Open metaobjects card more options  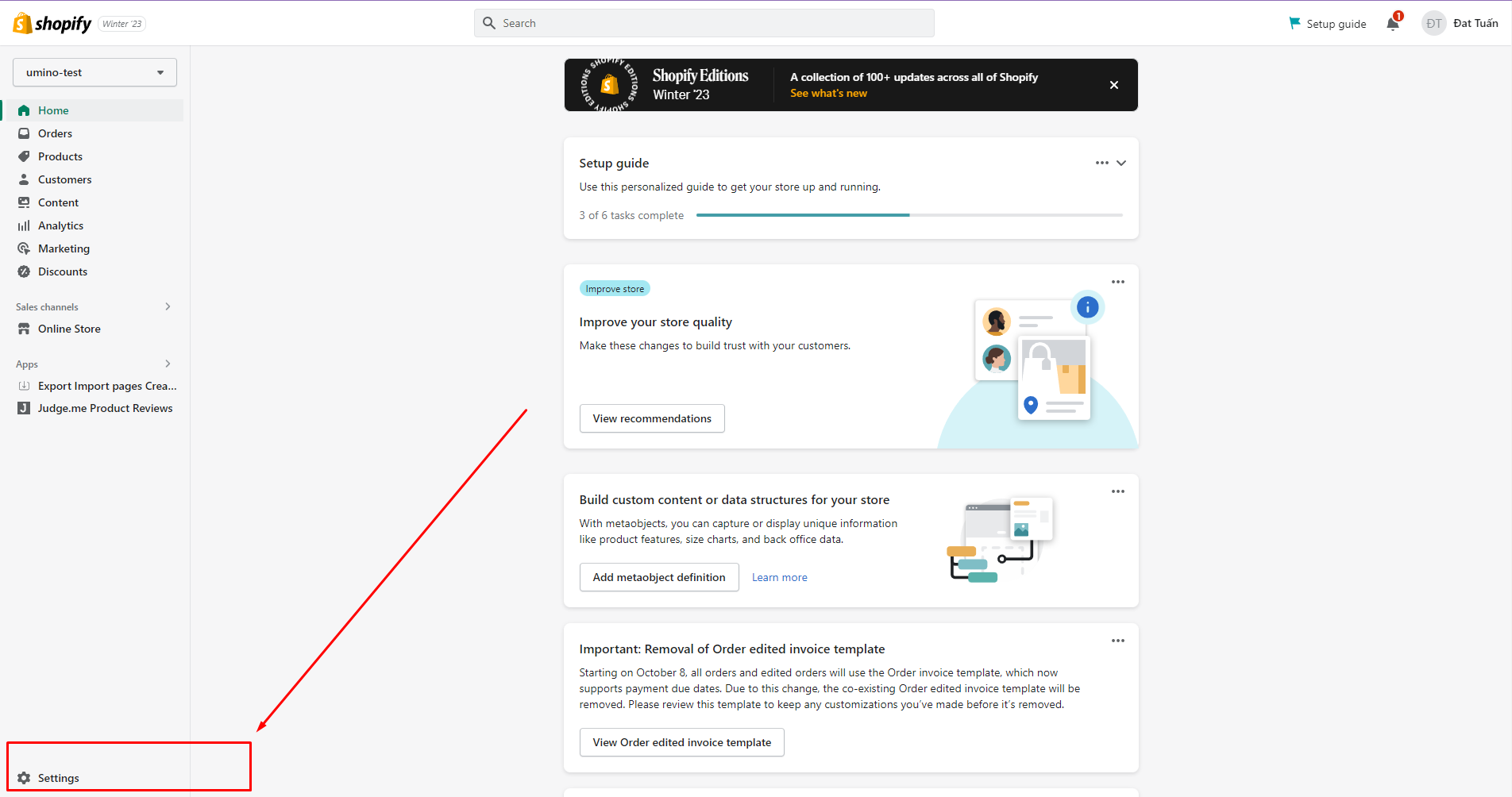(x=1118, y=491)
